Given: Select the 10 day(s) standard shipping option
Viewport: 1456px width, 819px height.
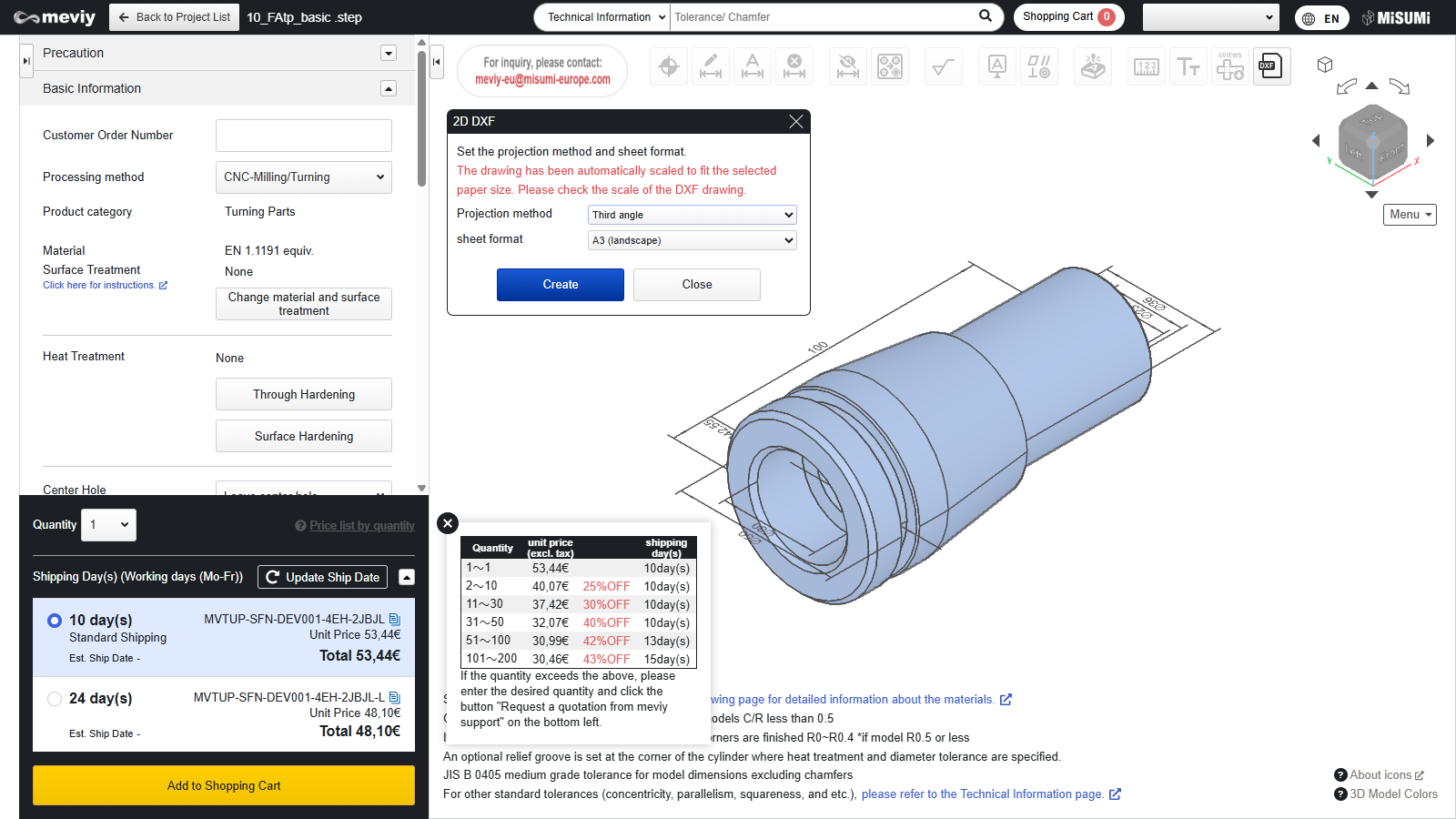Looking at the screenshot, I should (55, 621).
